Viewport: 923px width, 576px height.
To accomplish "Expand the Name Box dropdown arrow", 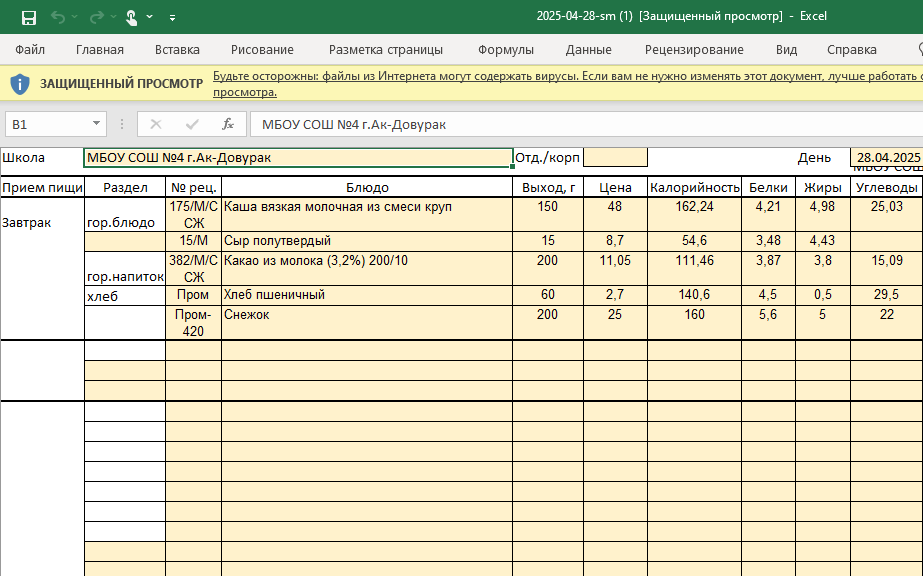I will [97, 124].
